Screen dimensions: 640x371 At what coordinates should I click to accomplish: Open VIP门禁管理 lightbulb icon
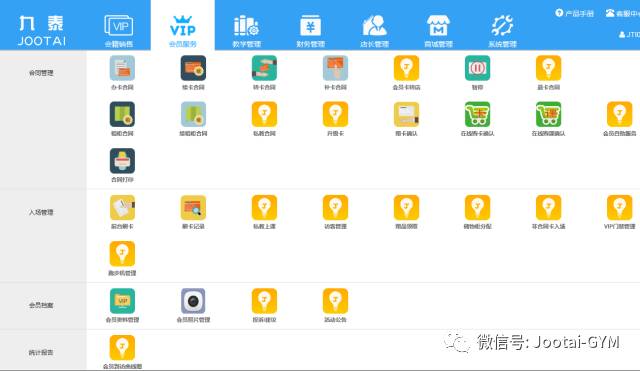pos(619,208)
